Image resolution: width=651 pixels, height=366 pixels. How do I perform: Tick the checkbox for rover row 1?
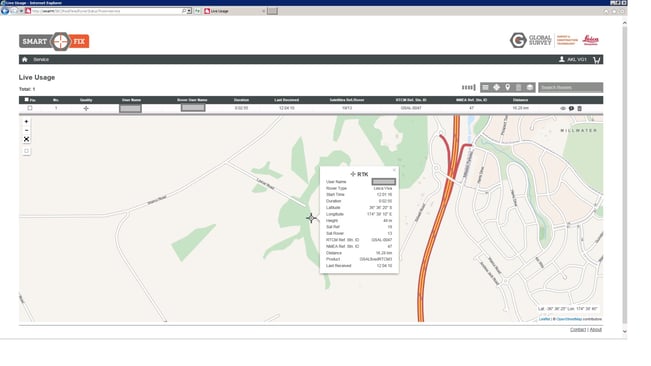30,108
